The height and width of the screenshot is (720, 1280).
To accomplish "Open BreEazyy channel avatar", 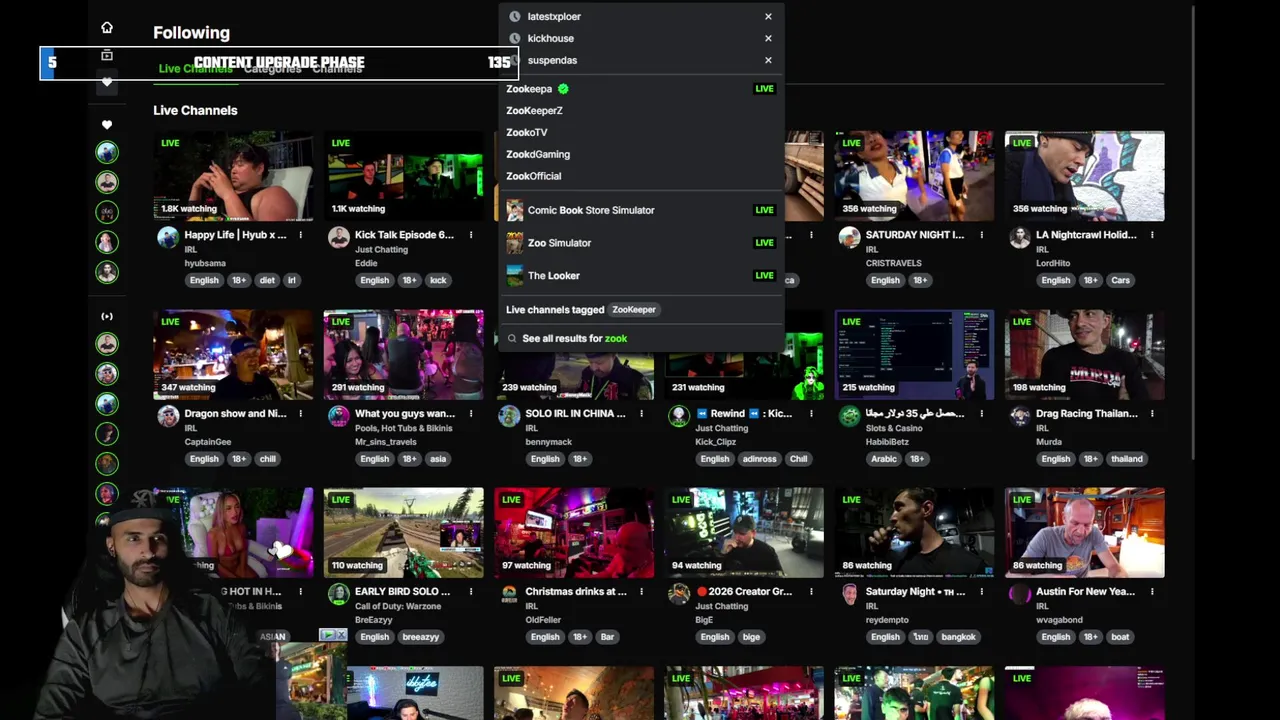I will click(x=339, y=593).
